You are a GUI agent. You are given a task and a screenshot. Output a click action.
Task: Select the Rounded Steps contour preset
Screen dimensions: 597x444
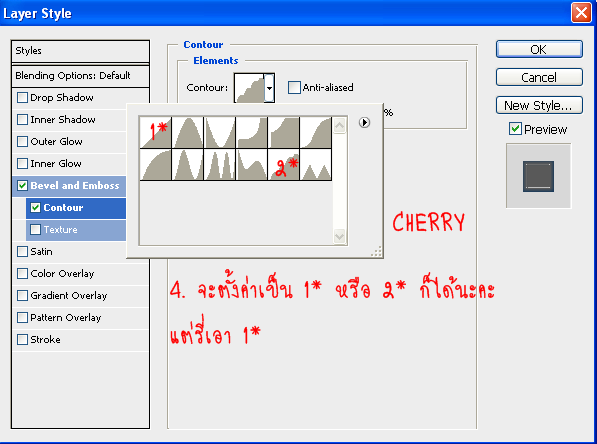(284, 164)
